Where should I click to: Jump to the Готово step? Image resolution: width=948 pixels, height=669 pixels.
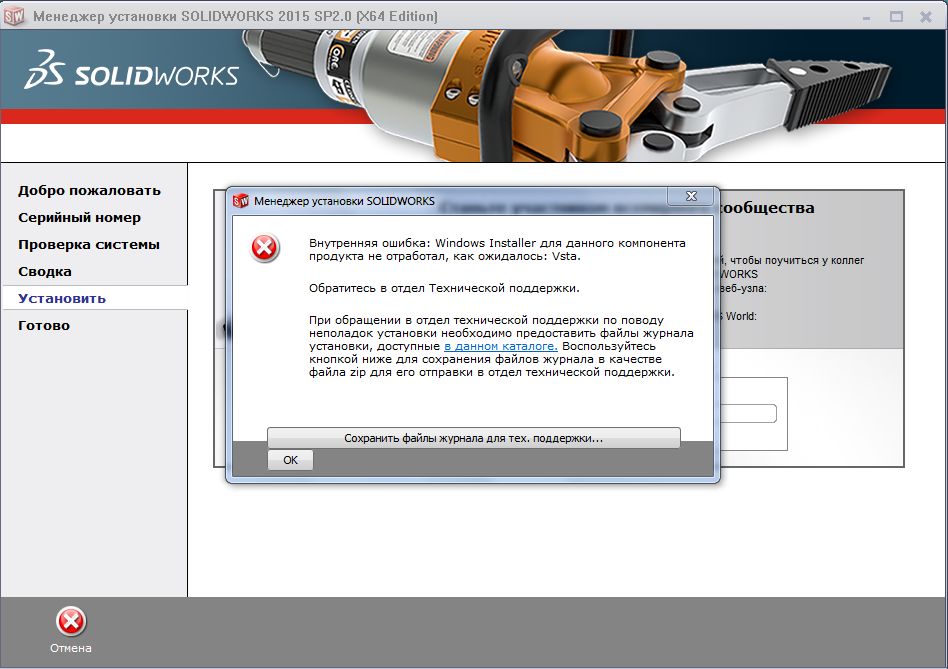coord(44,325)
